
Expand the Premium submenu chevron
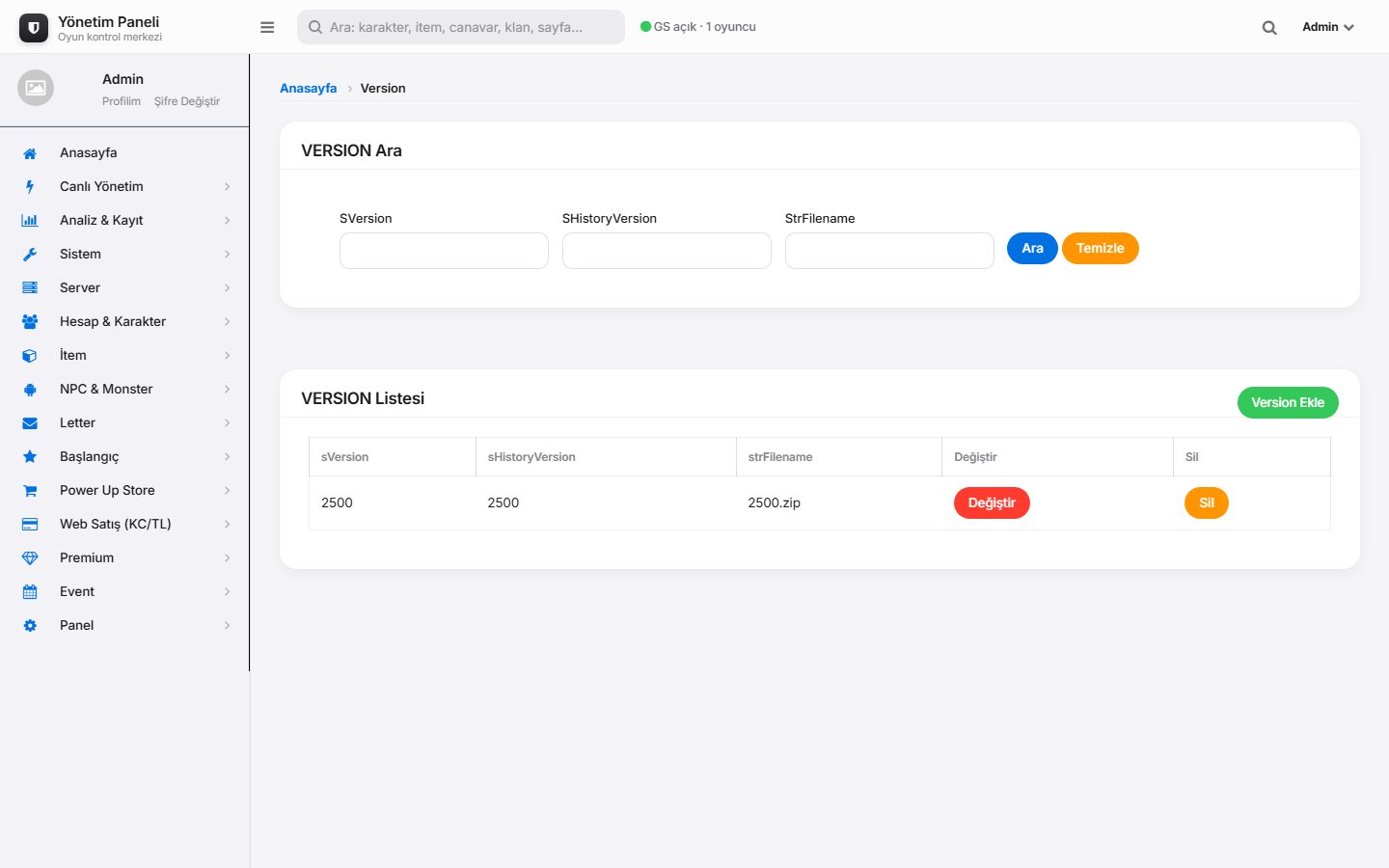pos(228,558)
